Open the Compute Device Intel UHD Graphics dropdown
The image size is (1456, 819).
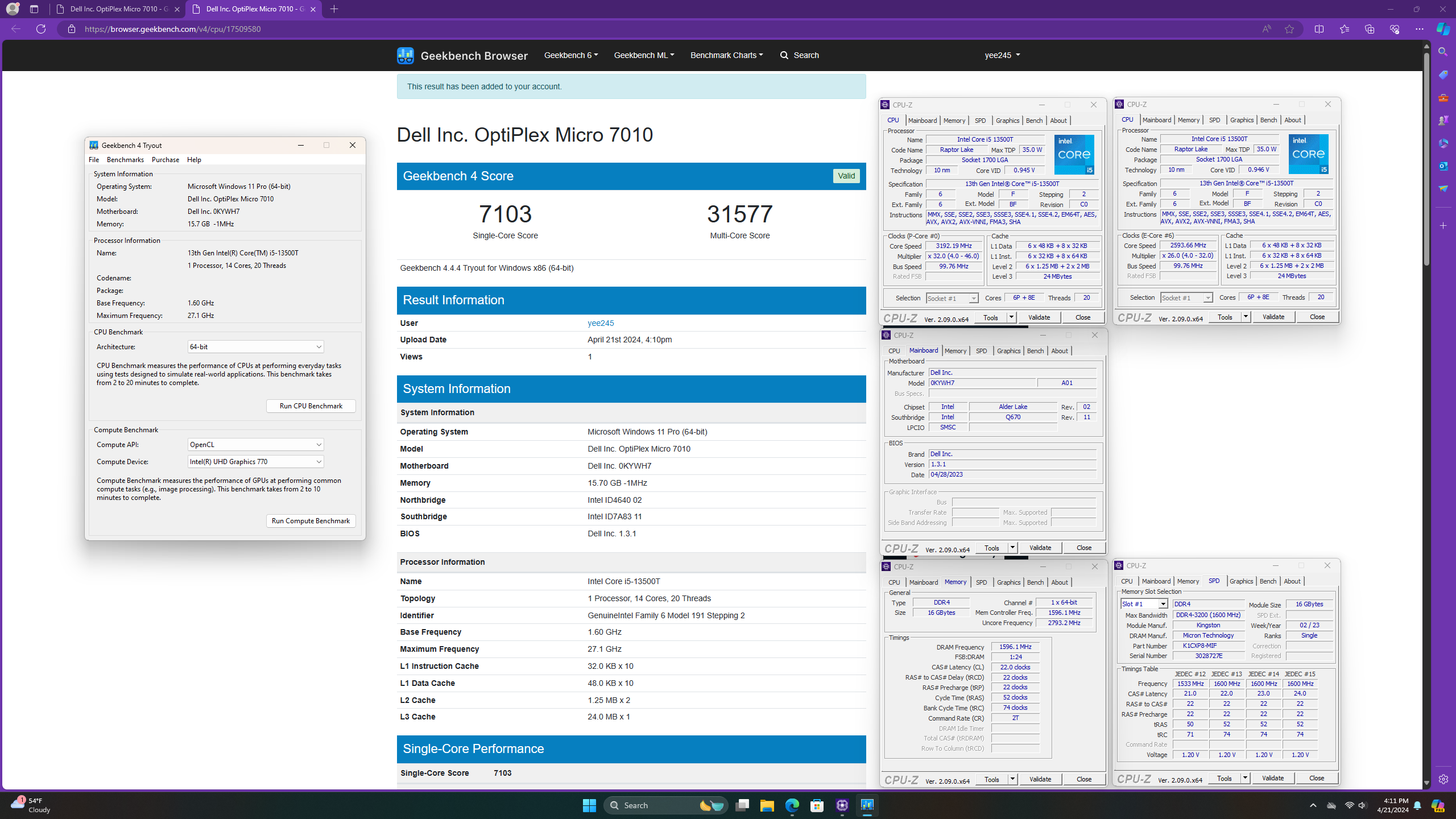click(x=256, y=462)
